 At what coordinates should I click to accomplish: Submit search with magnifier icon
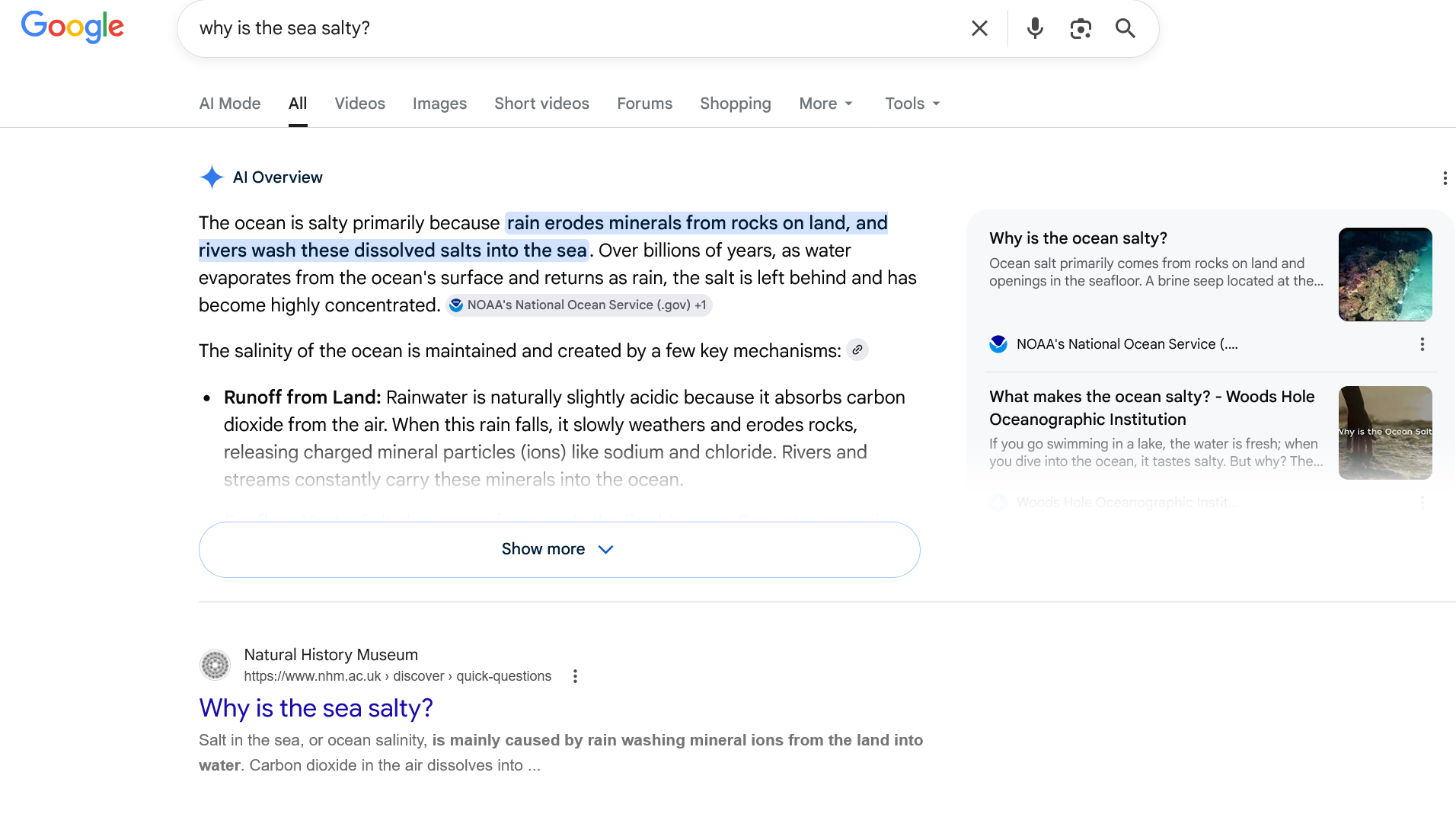tap(1126, 28)
